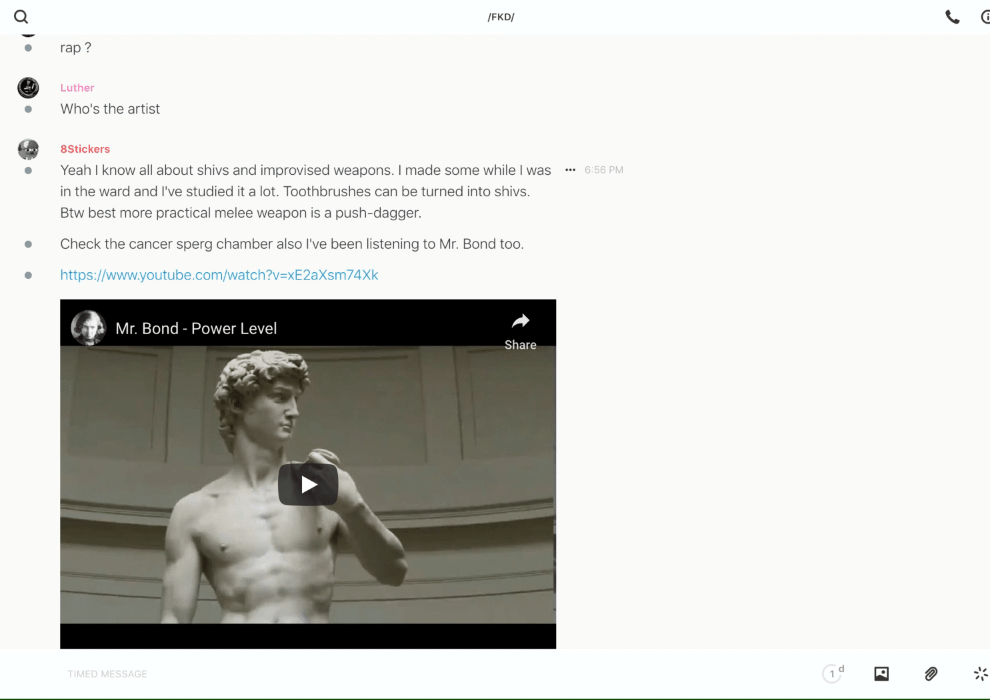Open the youtube.com link in the message
The width and height of the screenshot is (990, 700).
(219, 275)
